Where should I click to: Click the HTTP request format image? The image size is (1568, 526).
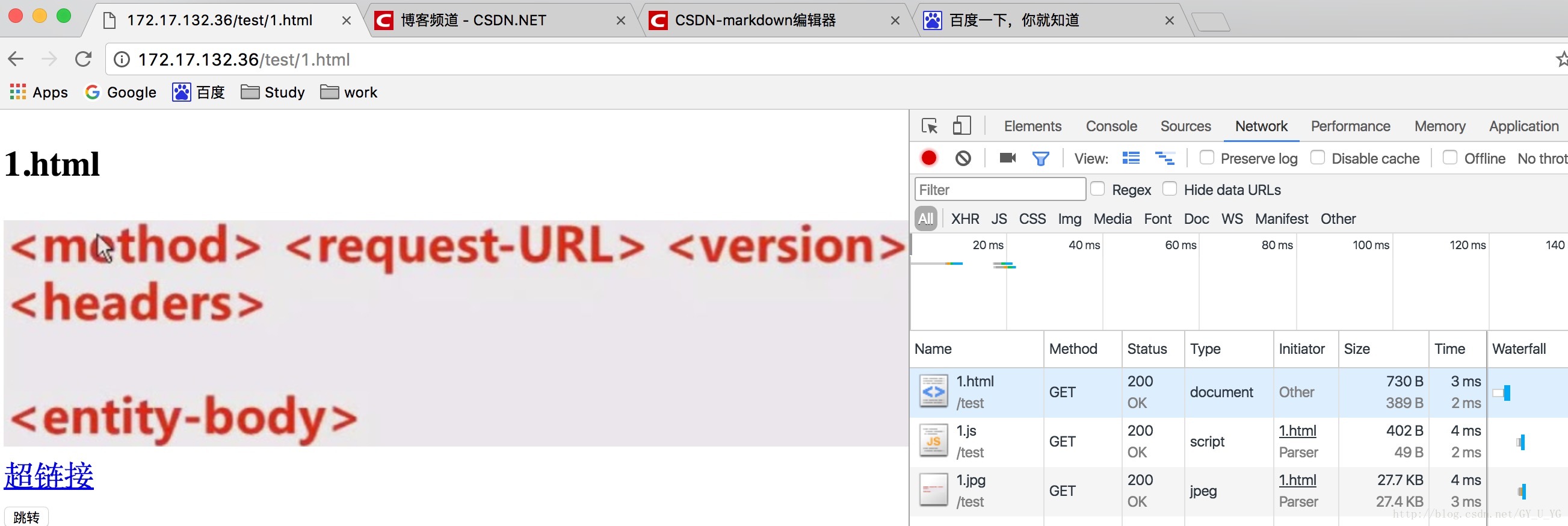pos(455,333)
